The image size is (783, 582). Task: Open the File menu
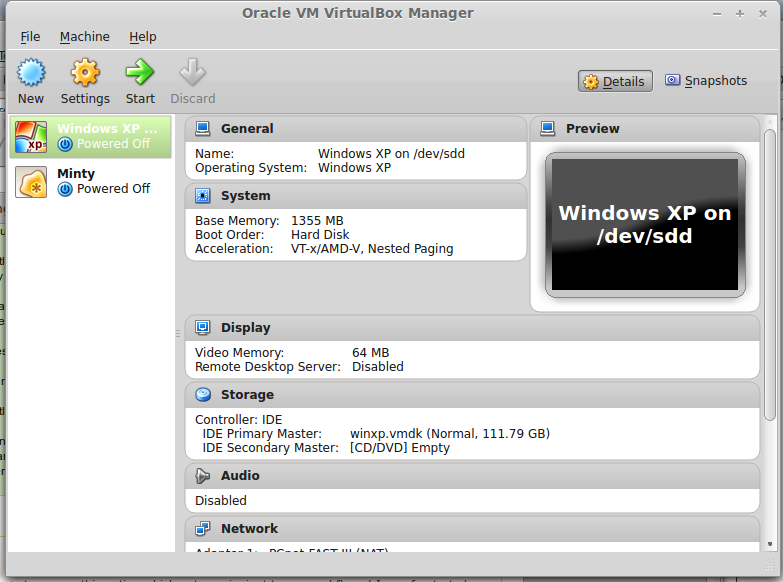point(31,37)
